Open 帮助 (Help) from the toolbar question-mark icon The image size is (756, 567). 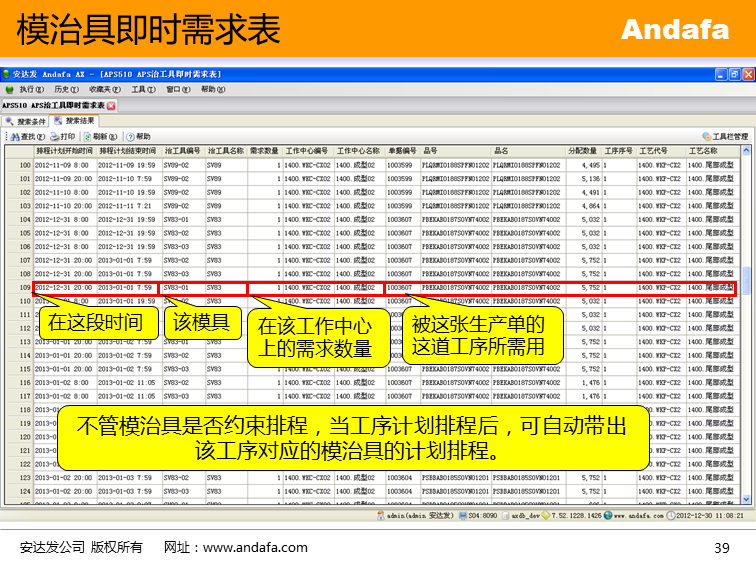click(130, 136)
